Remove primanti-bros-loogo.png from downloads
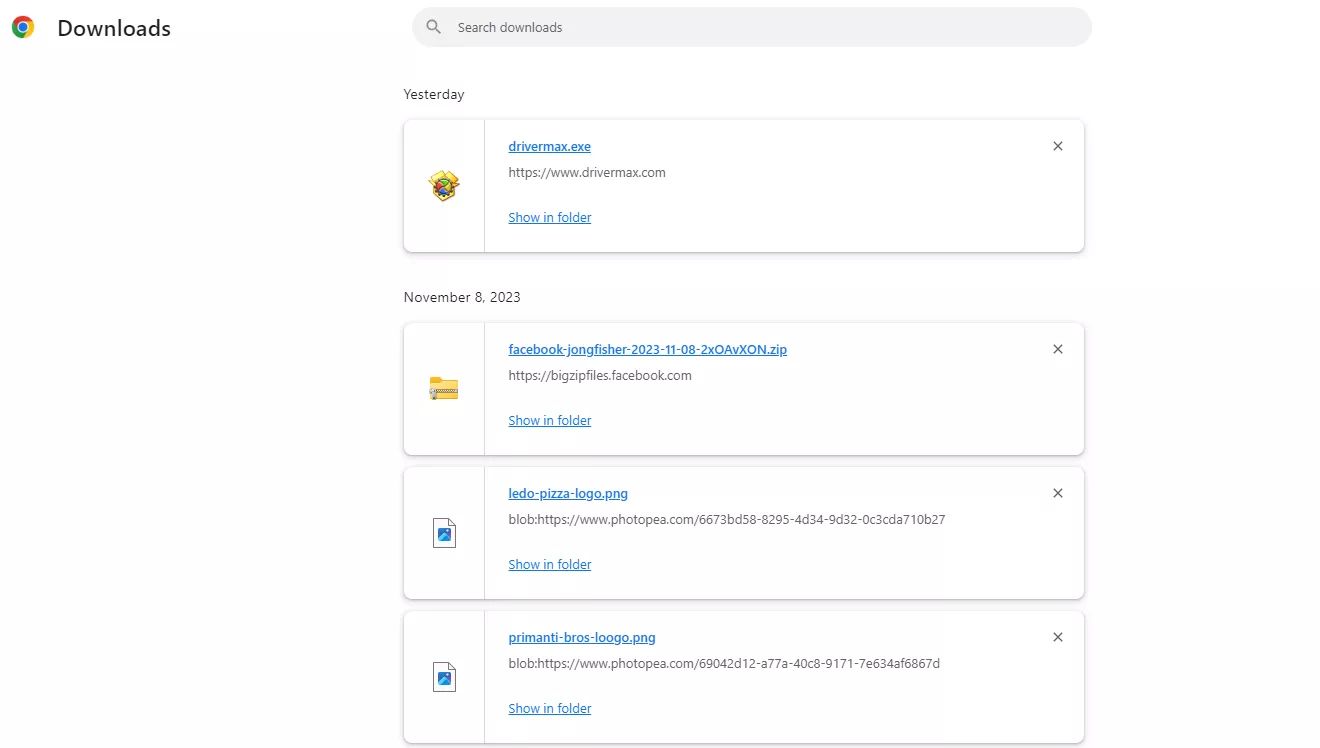1320x748 pixels. [x=1058, y=637]
